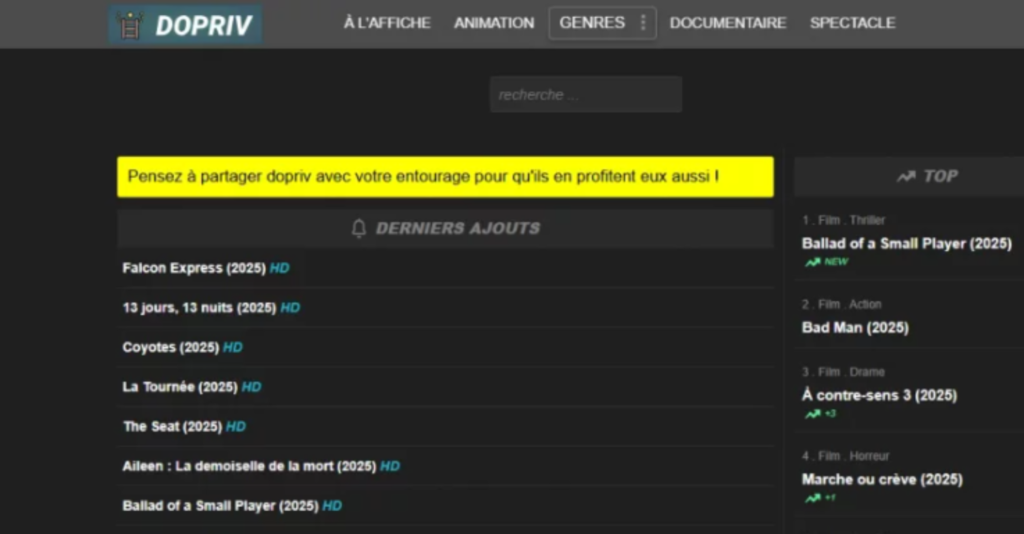Viewport: 1024px width, 534px height.
Task: Click the DOPRIV logo
Action: coord(185,25)
